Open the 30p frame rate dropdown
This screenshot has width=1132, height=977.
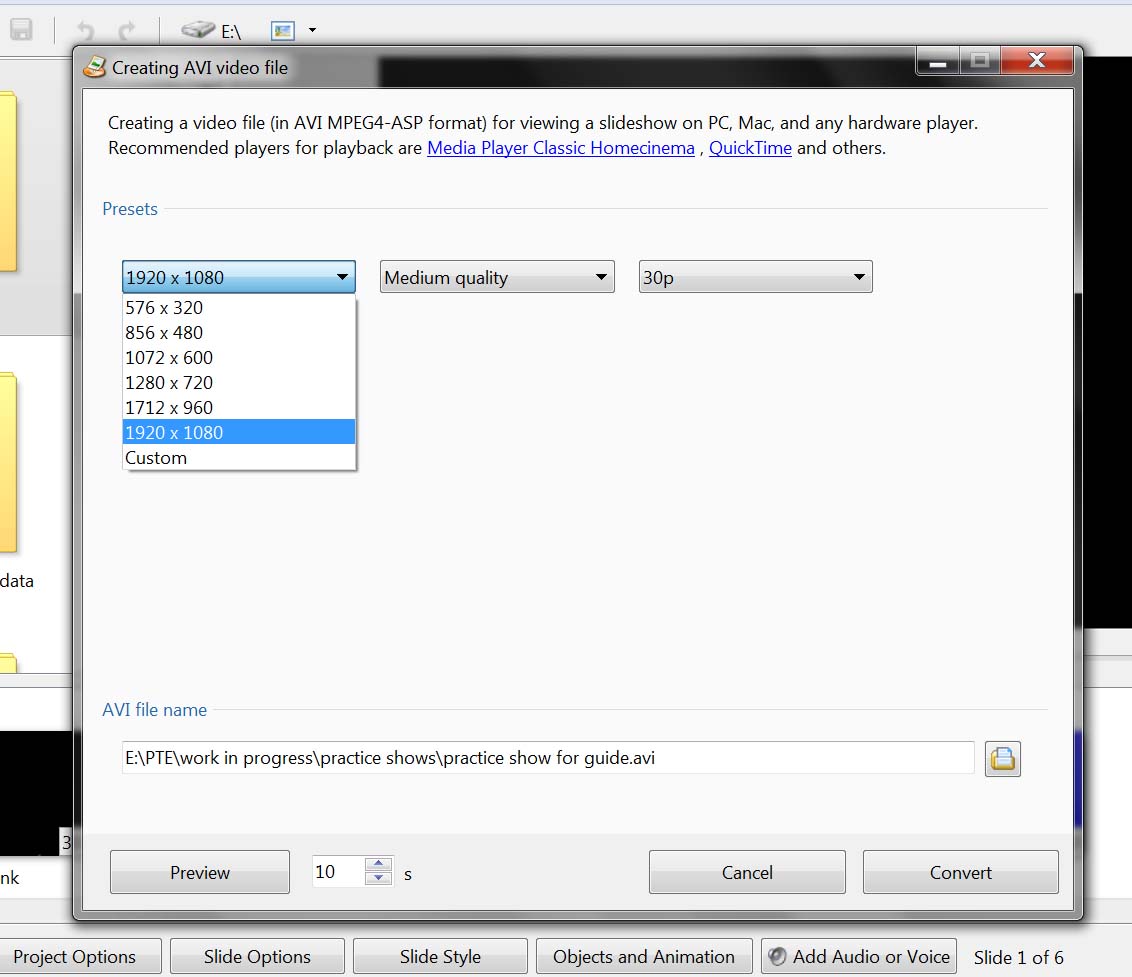[x=756, y=277]
